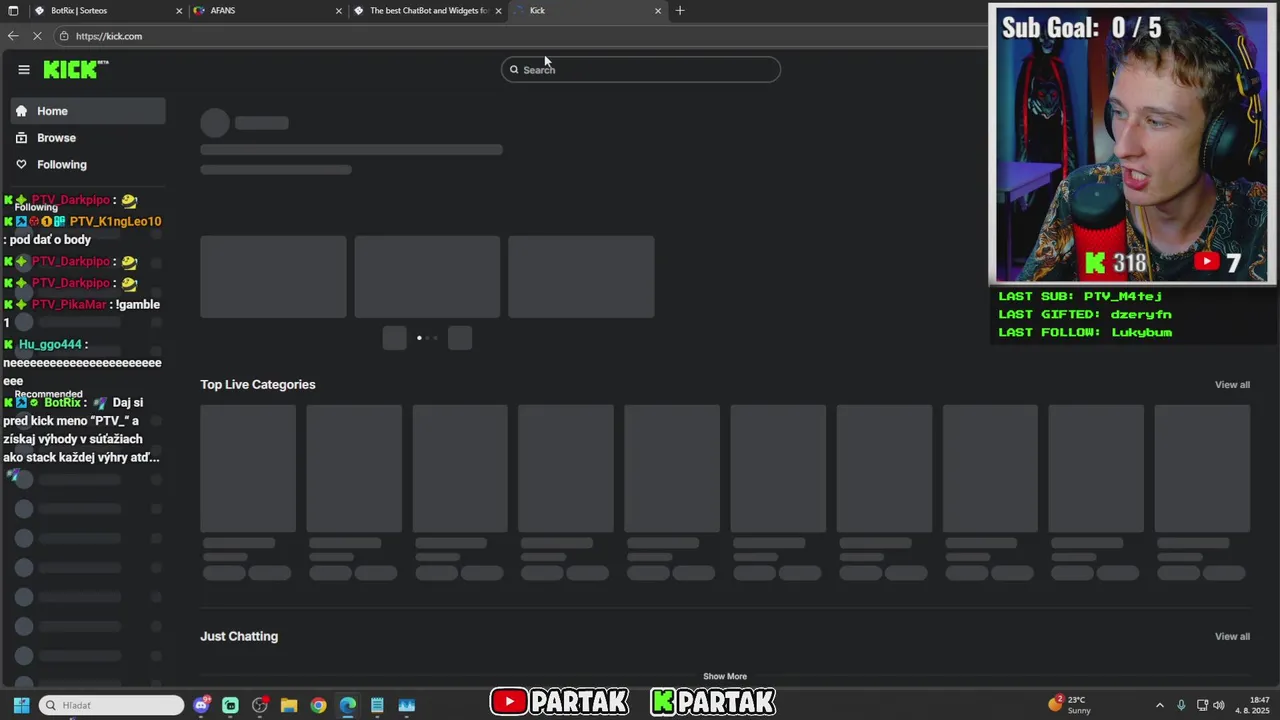
Task: Open Microsoft Edge from the taskbar
Action: click(x=347, y=705)
